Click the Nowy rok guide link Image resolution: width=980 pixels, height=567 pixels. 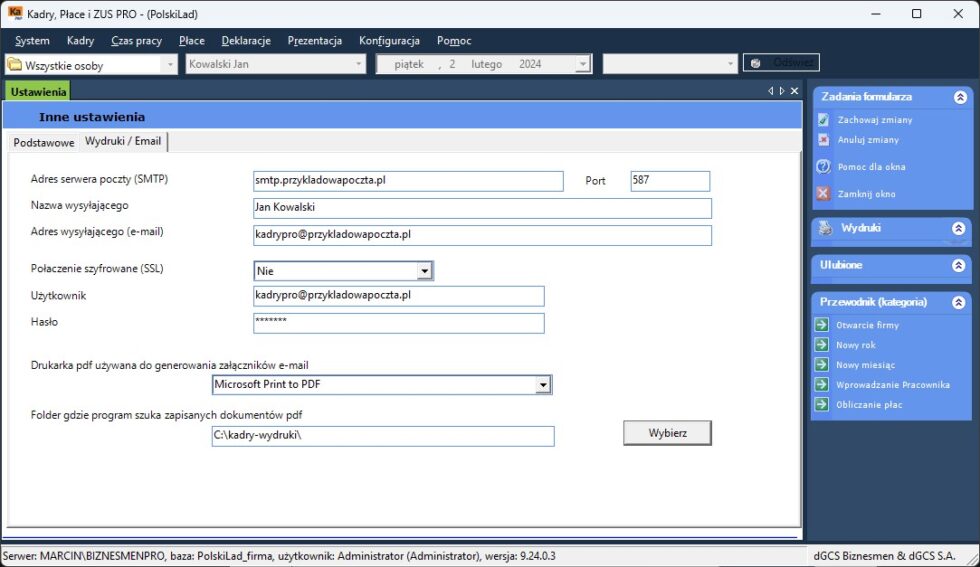856,345
